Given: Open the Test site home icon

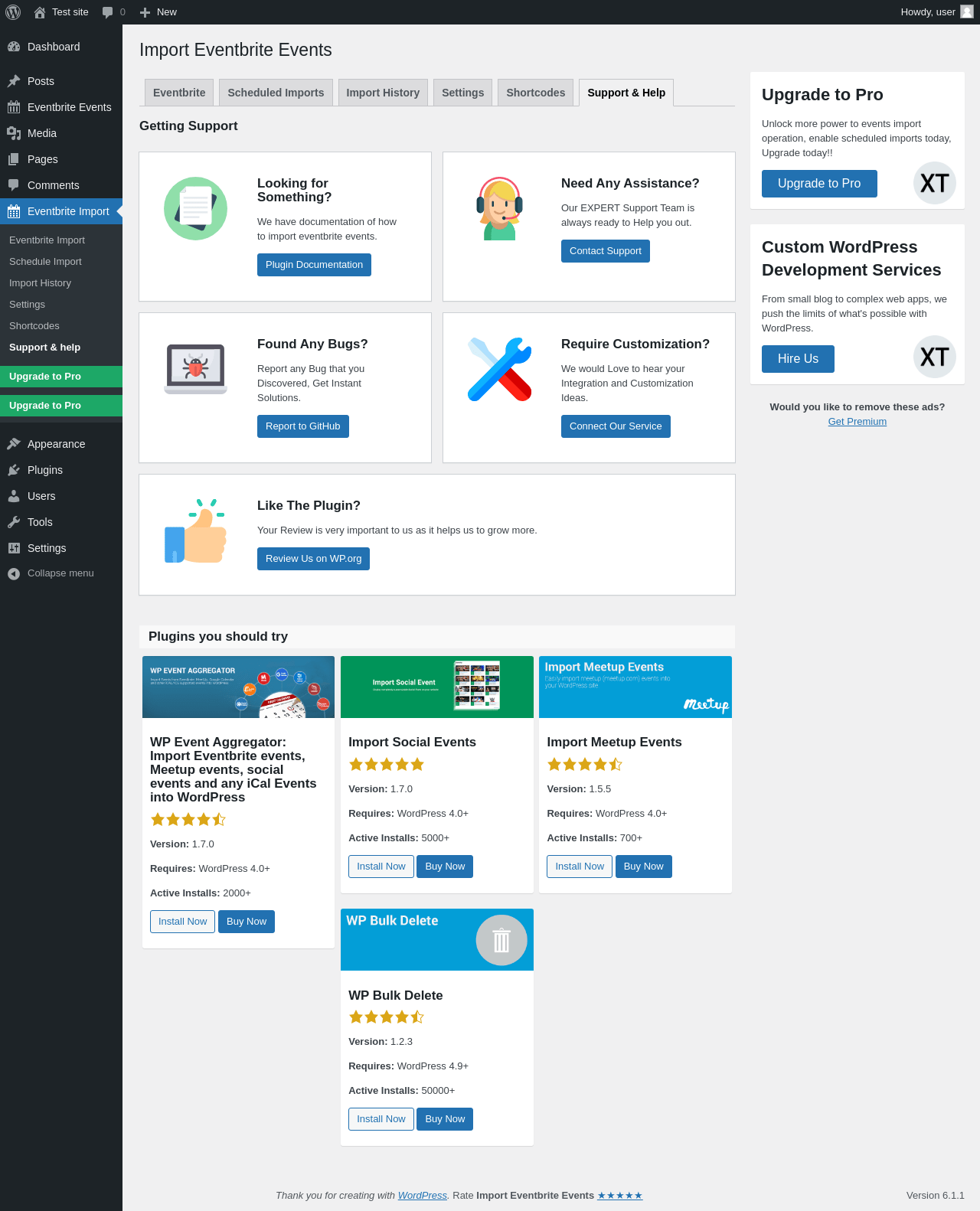Looking at the screenshot, I should pyautogui.click(x=40, y=12).
